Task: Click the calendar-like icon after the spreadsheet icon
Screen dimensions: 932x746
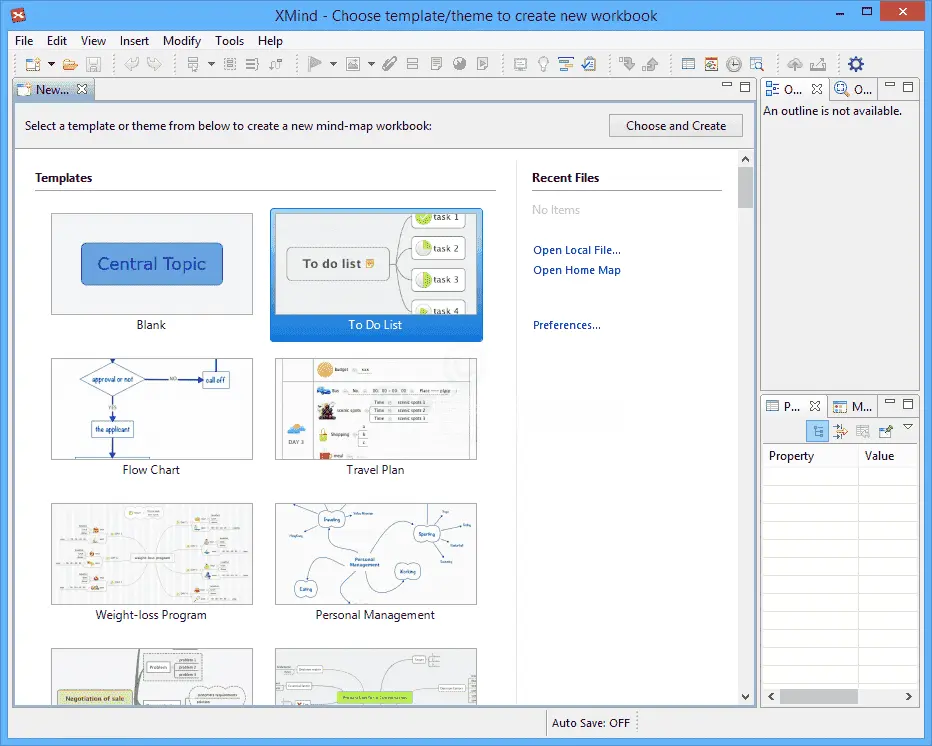Action: coord(711,64)
